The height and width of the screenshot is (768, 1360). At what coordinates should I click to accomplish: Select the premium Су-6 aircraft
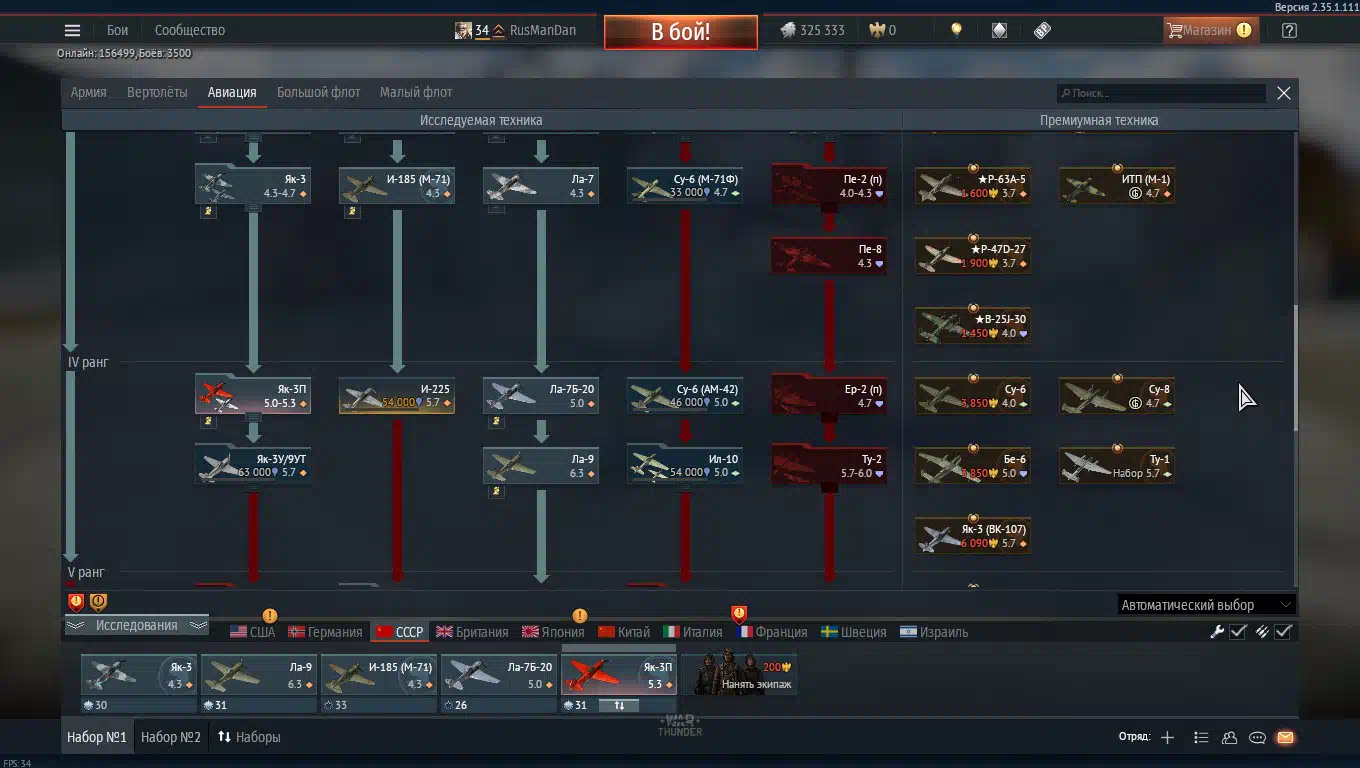[x=973, y=396]
